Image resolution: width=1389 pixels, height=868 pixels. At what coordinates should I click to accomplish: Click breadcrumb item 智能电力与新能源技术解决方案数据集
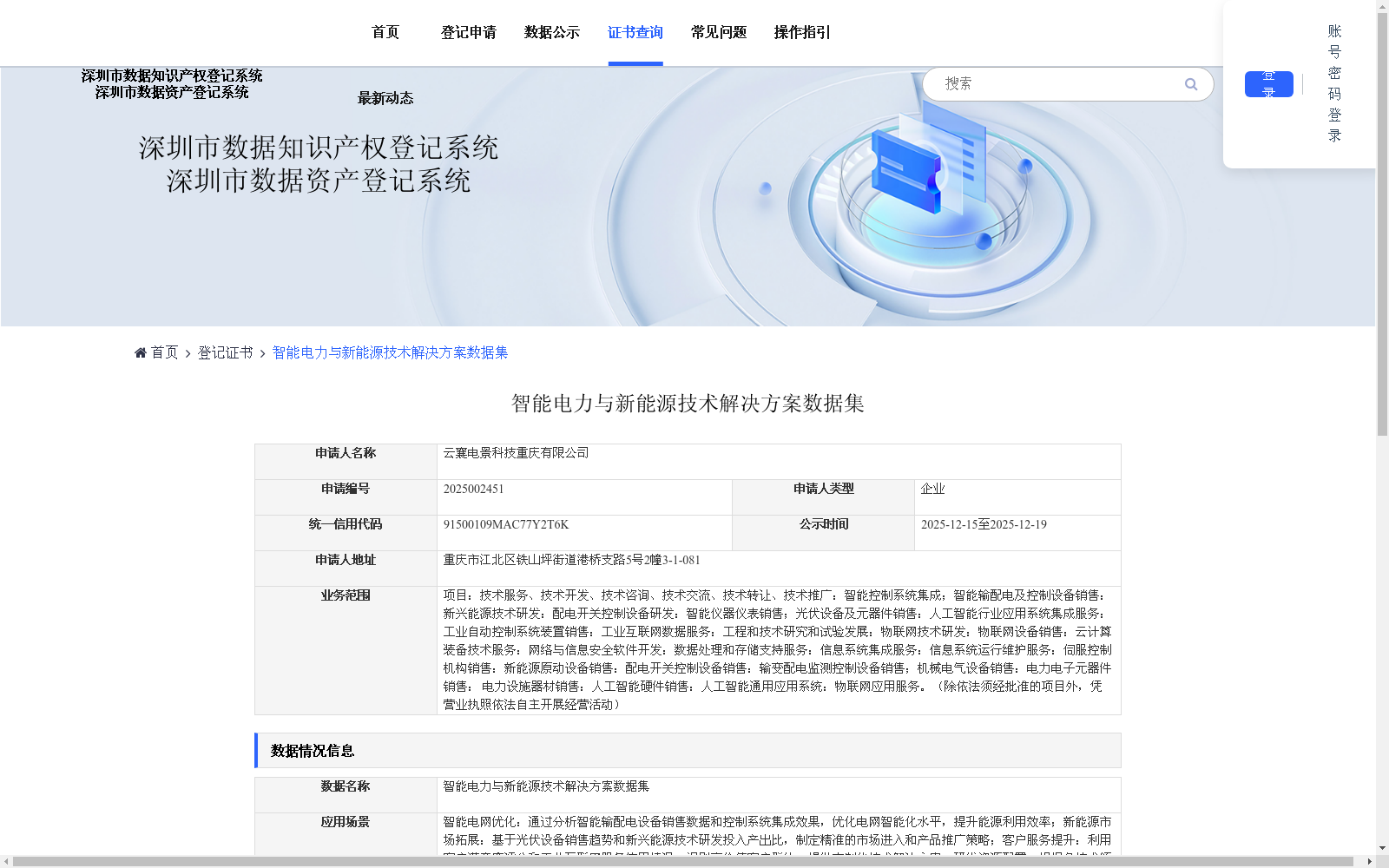tap(390, 352)
